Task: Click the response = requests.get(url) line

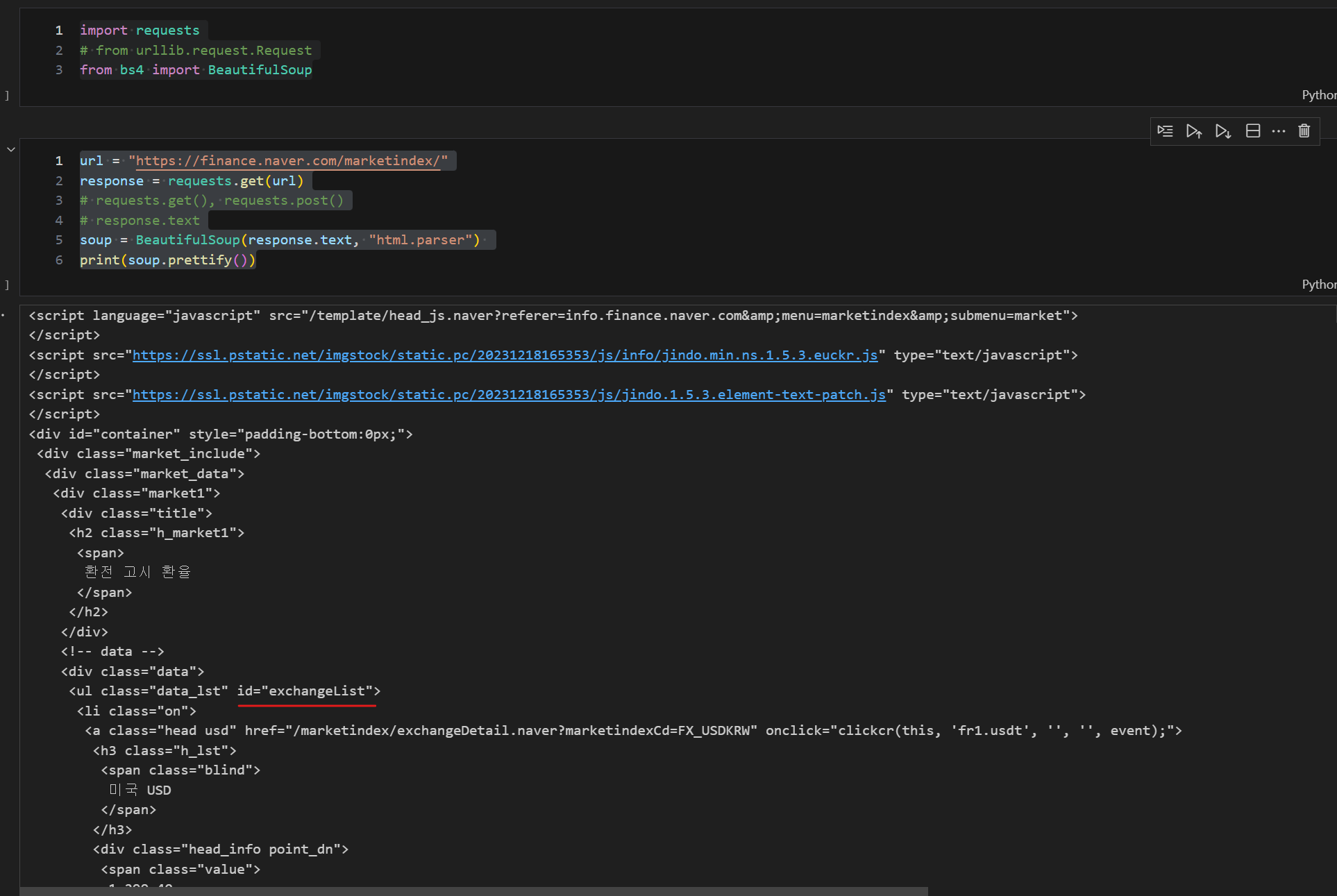Action: tap(192, 181)
